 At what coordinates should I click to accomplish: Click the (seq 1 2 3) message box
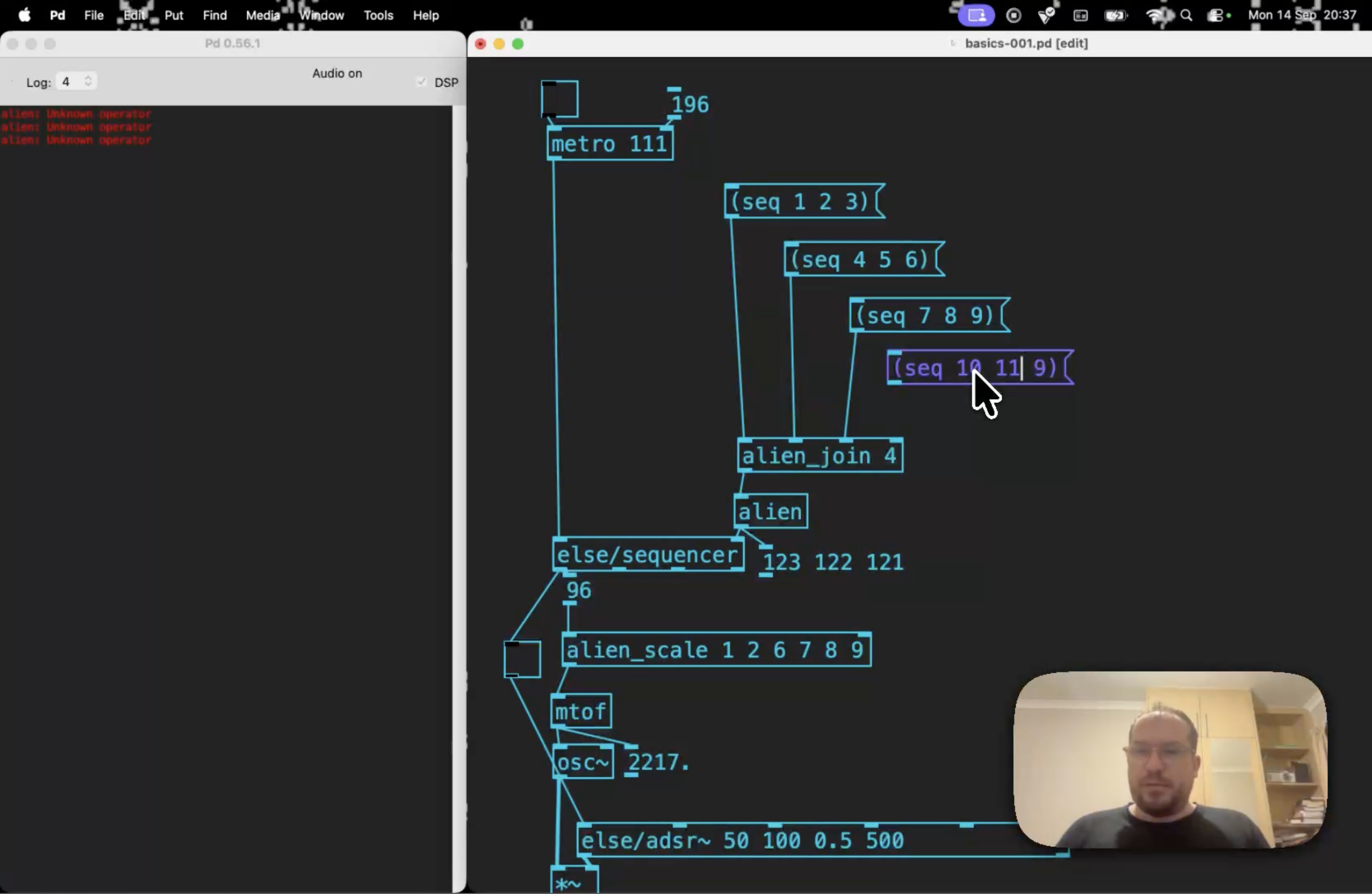click(x=804, y=201)
